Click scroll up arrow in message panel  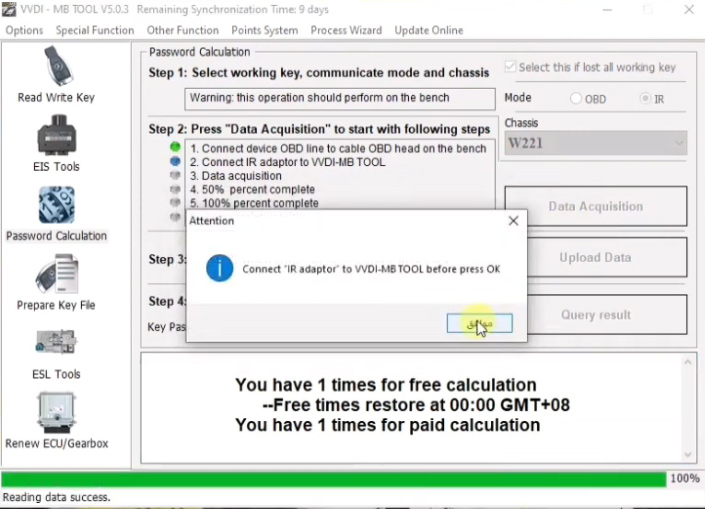[x=687, y=362]
